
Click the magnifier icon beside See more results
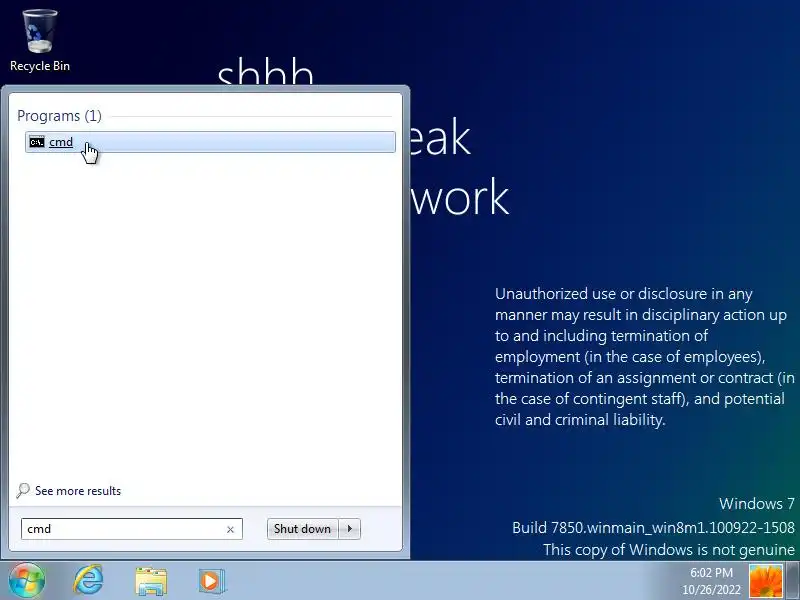(23, 491)
